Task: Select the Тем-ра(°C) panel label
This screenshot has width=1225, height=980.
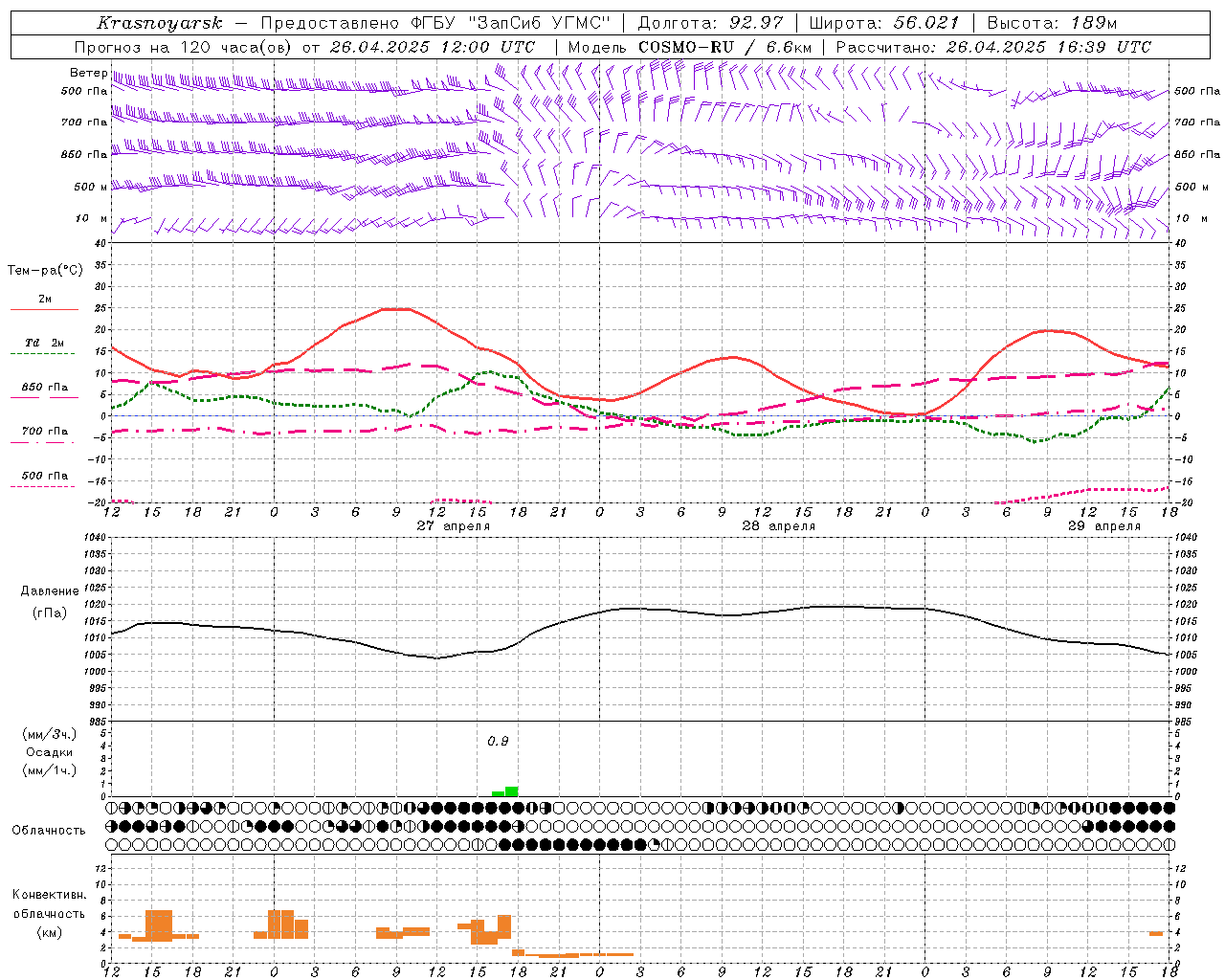Action: coord(45,271)
